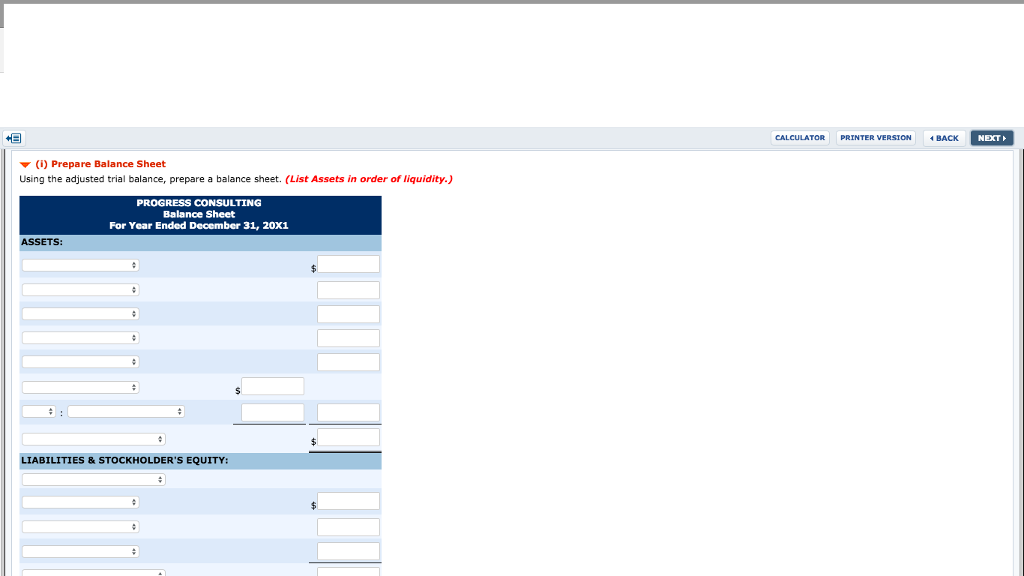
Task: Click the fourth asset amount field
Action: (348, 338)
